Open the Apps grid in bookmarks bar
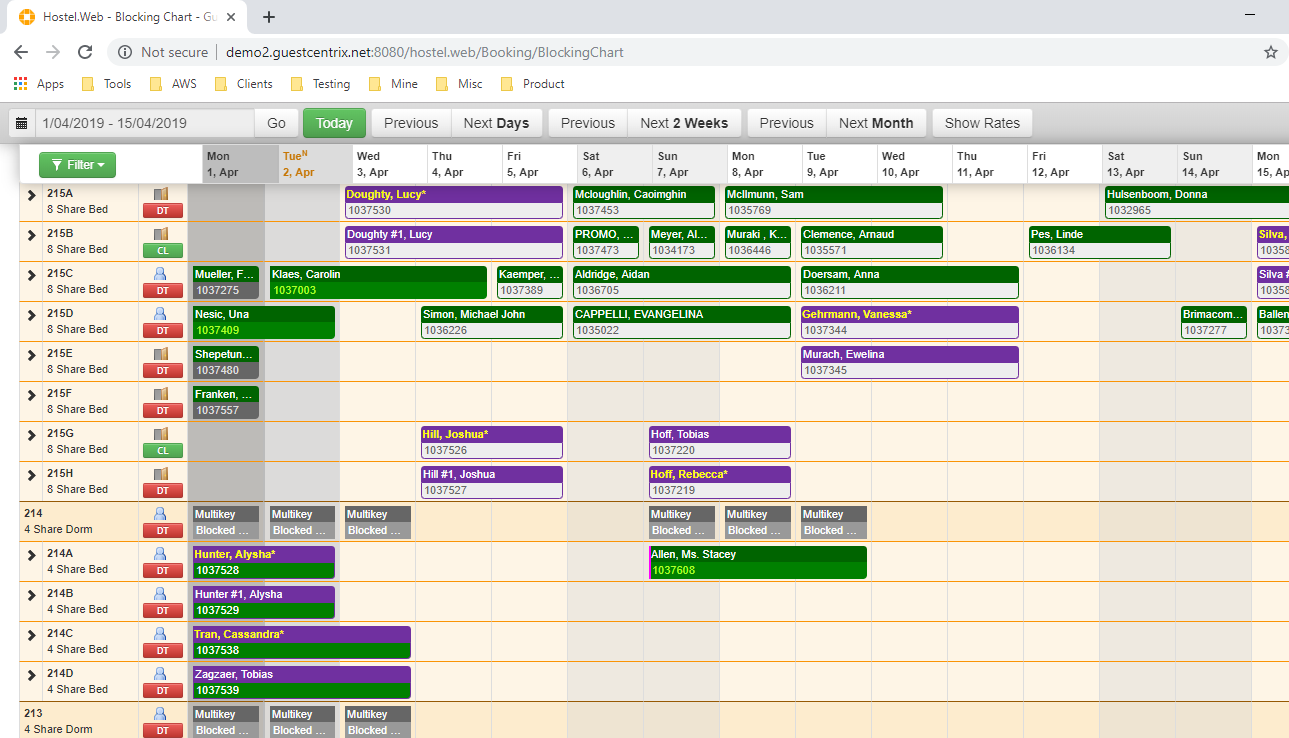1289x738 pixels. pyautogui.click(x=38, y=84)
